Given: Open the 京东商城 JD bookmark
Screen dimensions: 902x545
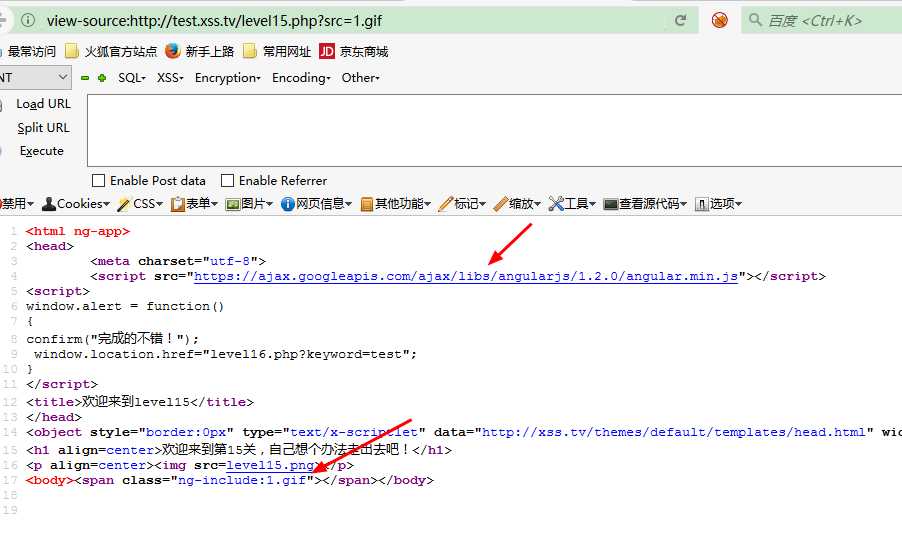Looking at the screenshot, I should 354,52.
